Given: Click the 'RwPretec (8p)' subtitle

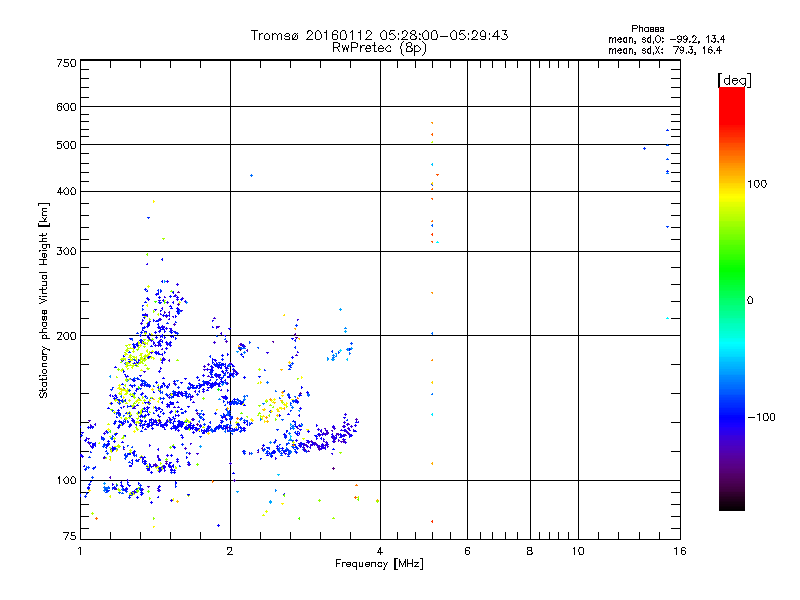Looking at the screenshot, I should (379, 48).
